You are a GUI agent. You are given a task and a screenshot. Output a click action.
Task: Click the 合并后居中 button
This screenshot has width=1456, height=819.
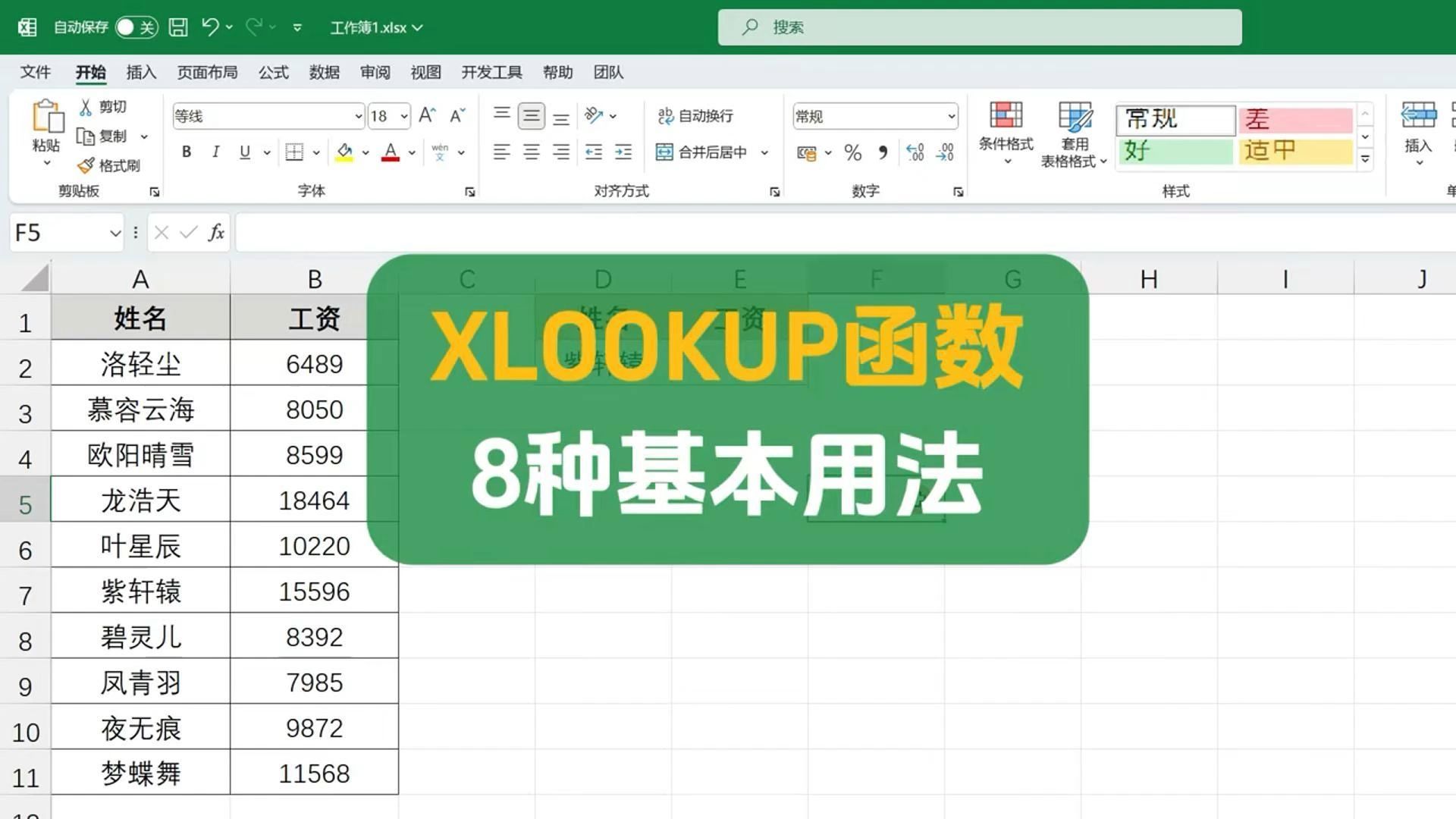(x=701, y=152)
